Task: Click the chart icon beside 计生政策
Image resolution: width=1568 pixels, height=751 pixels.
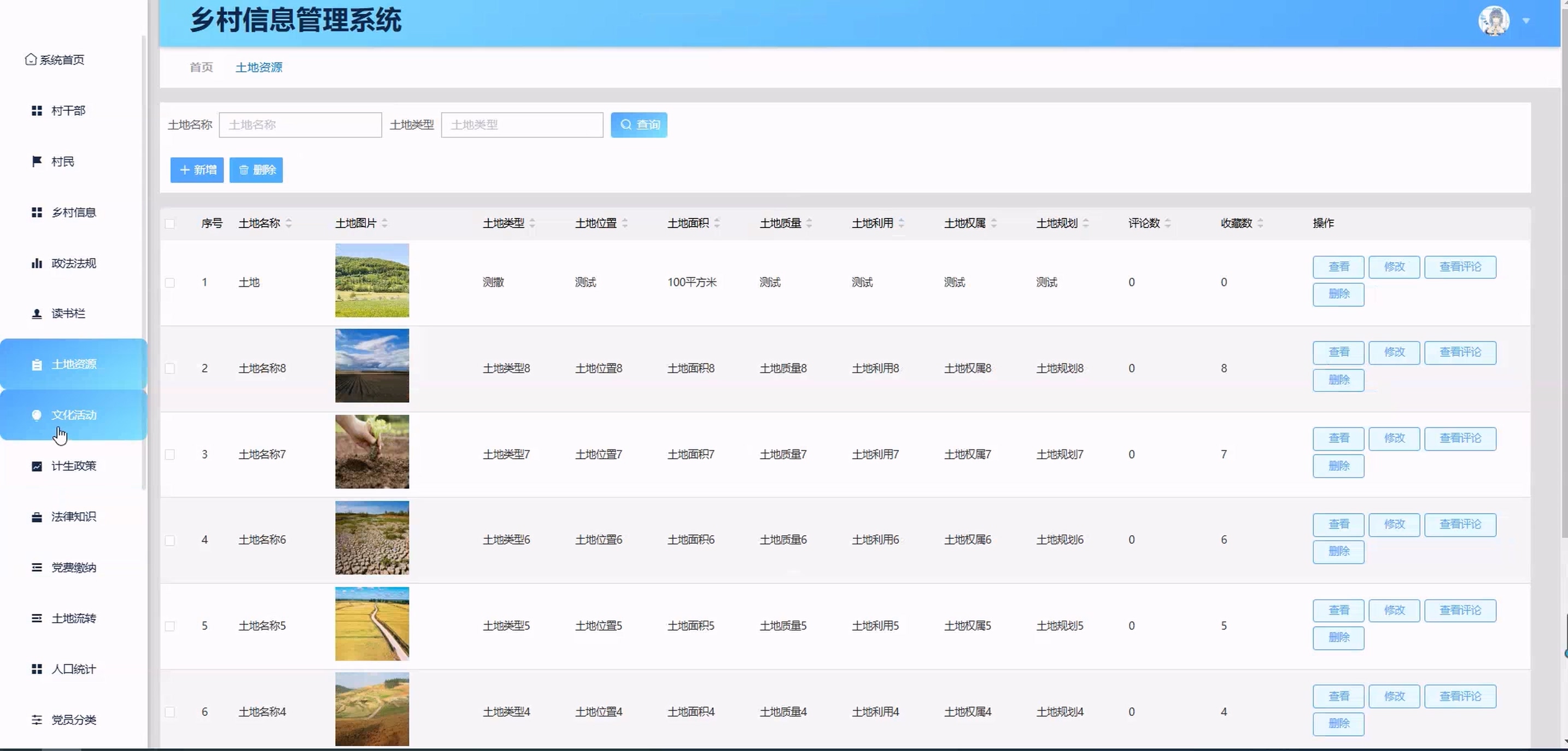Action: coord(37,466)
